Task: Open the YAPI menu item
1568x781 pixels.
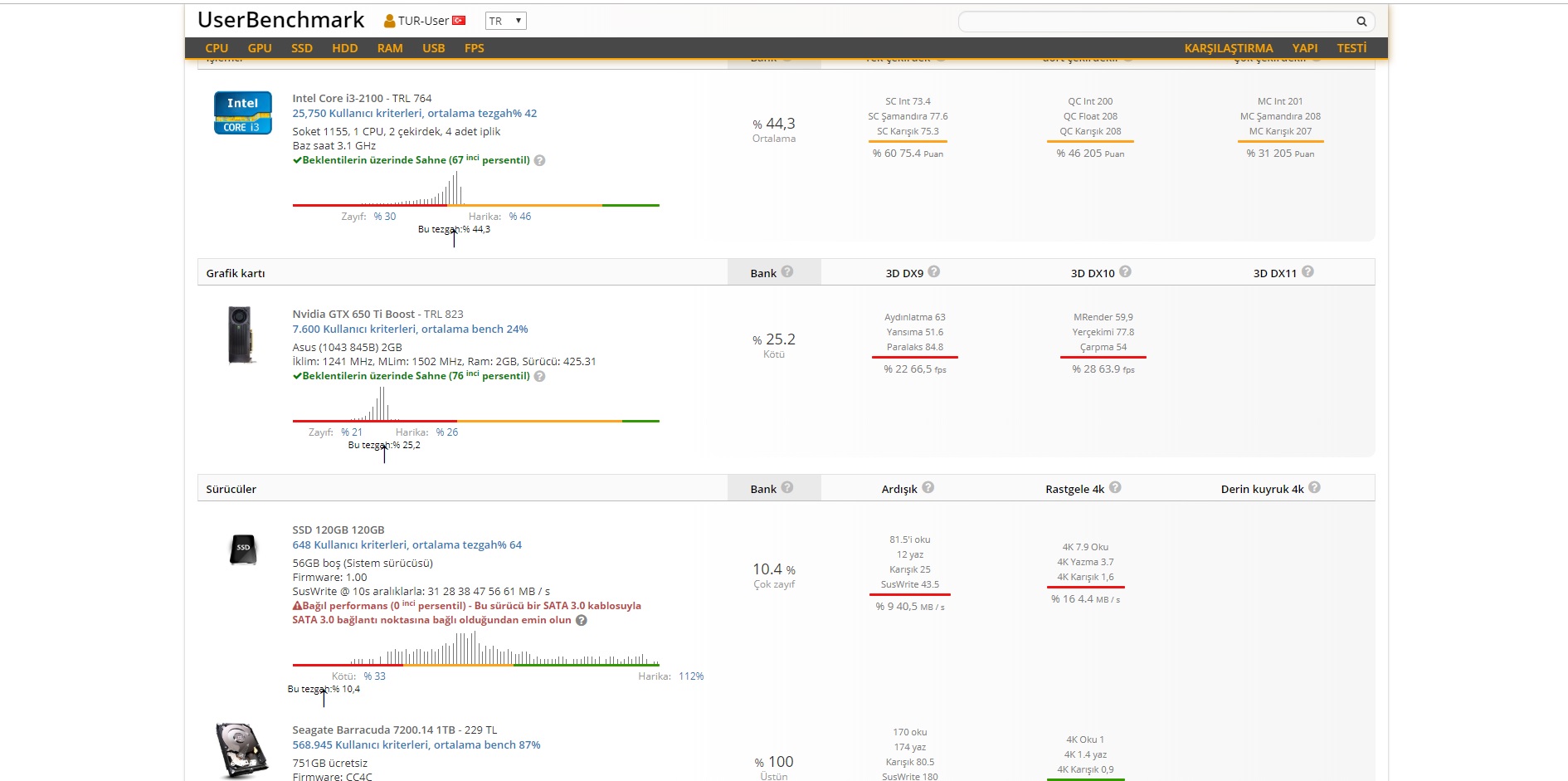Action: [1305, 48]
